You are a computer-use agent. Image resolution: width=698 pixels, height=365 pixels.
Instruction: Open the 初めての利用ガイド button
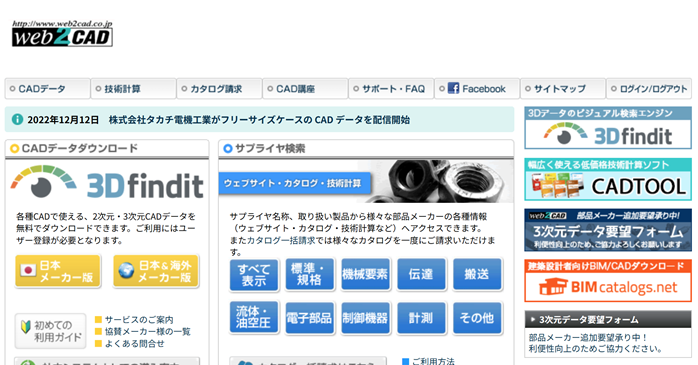tap(50, 331)
